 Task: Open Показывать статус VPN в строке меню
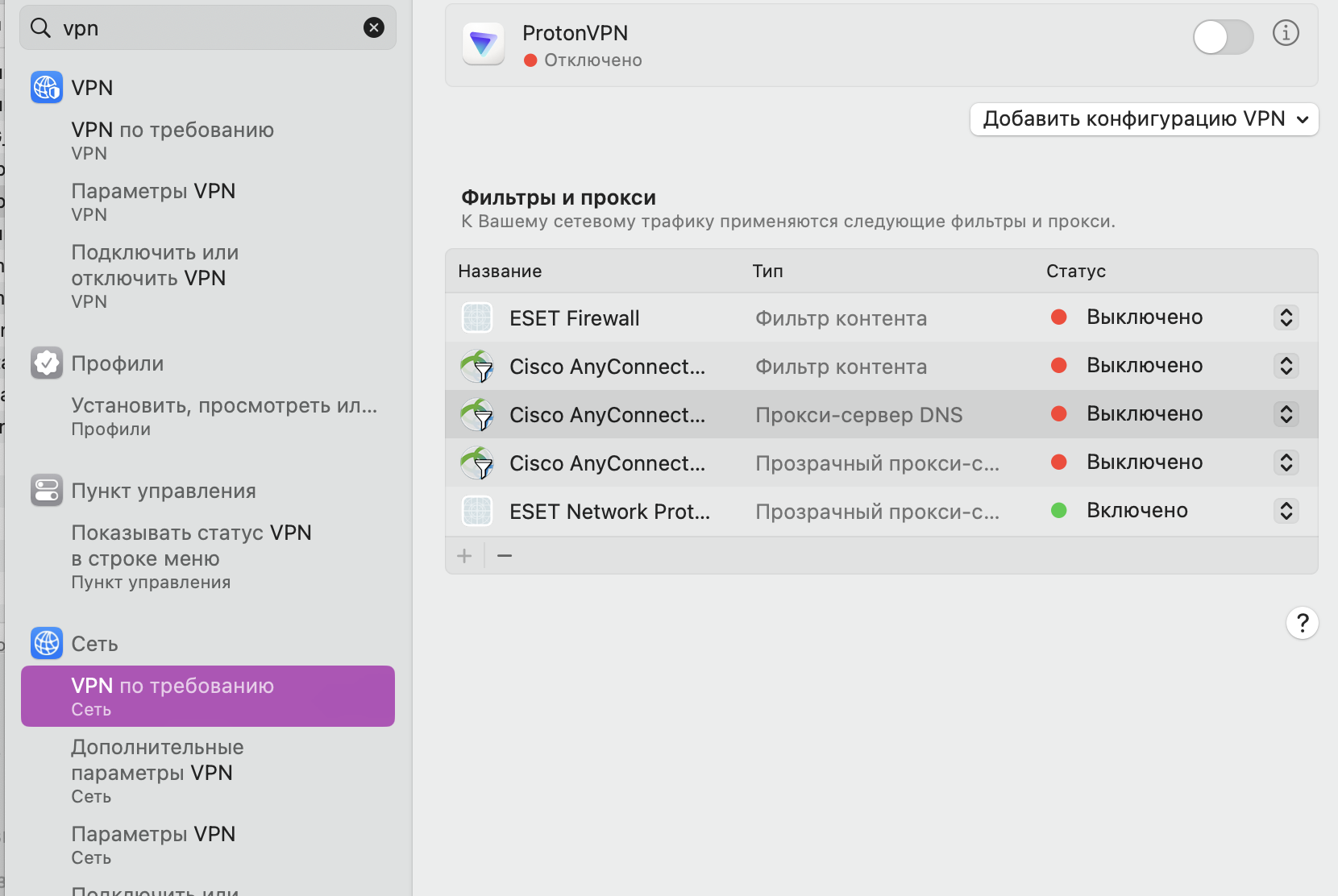[x=191, y=556]
